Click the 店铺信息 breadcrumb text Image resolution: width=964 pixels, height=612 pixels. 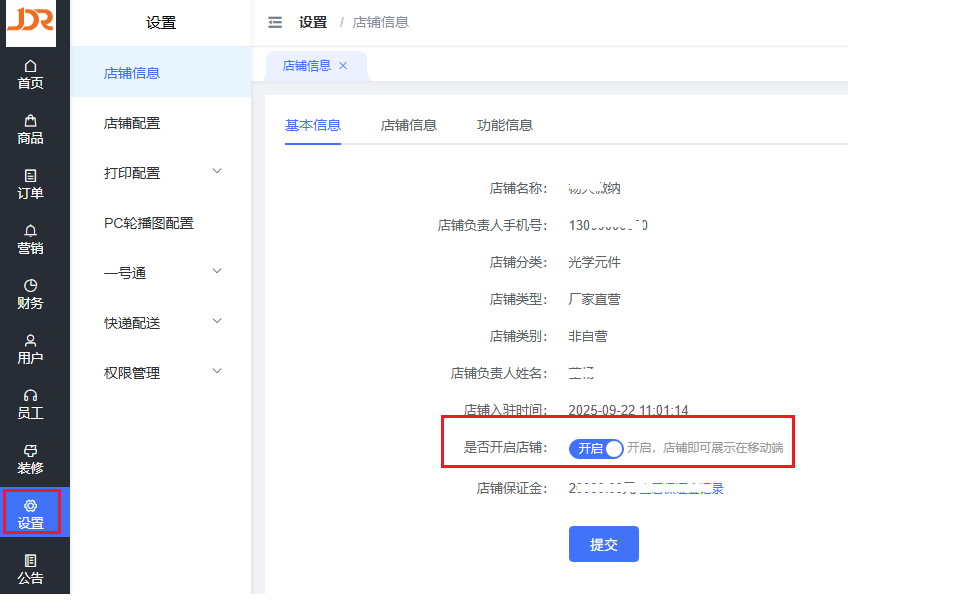[381, 23]
